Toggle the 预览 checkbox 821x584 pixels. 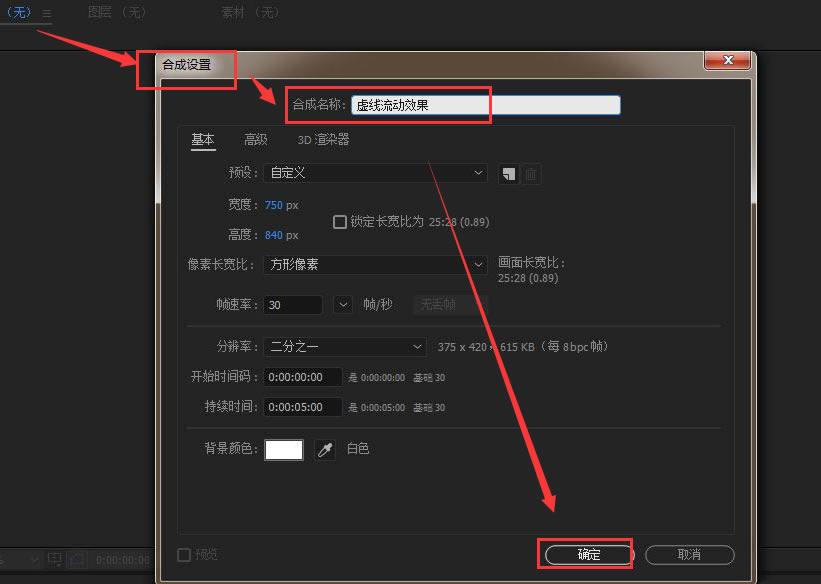(184, 555)
